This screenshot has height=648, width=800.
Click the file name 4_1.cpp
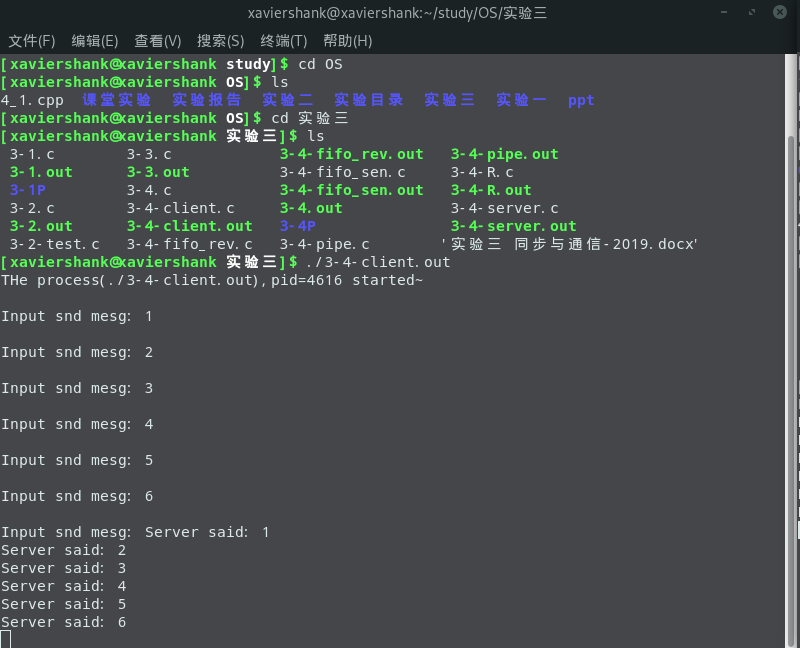[x=32, y=101]
